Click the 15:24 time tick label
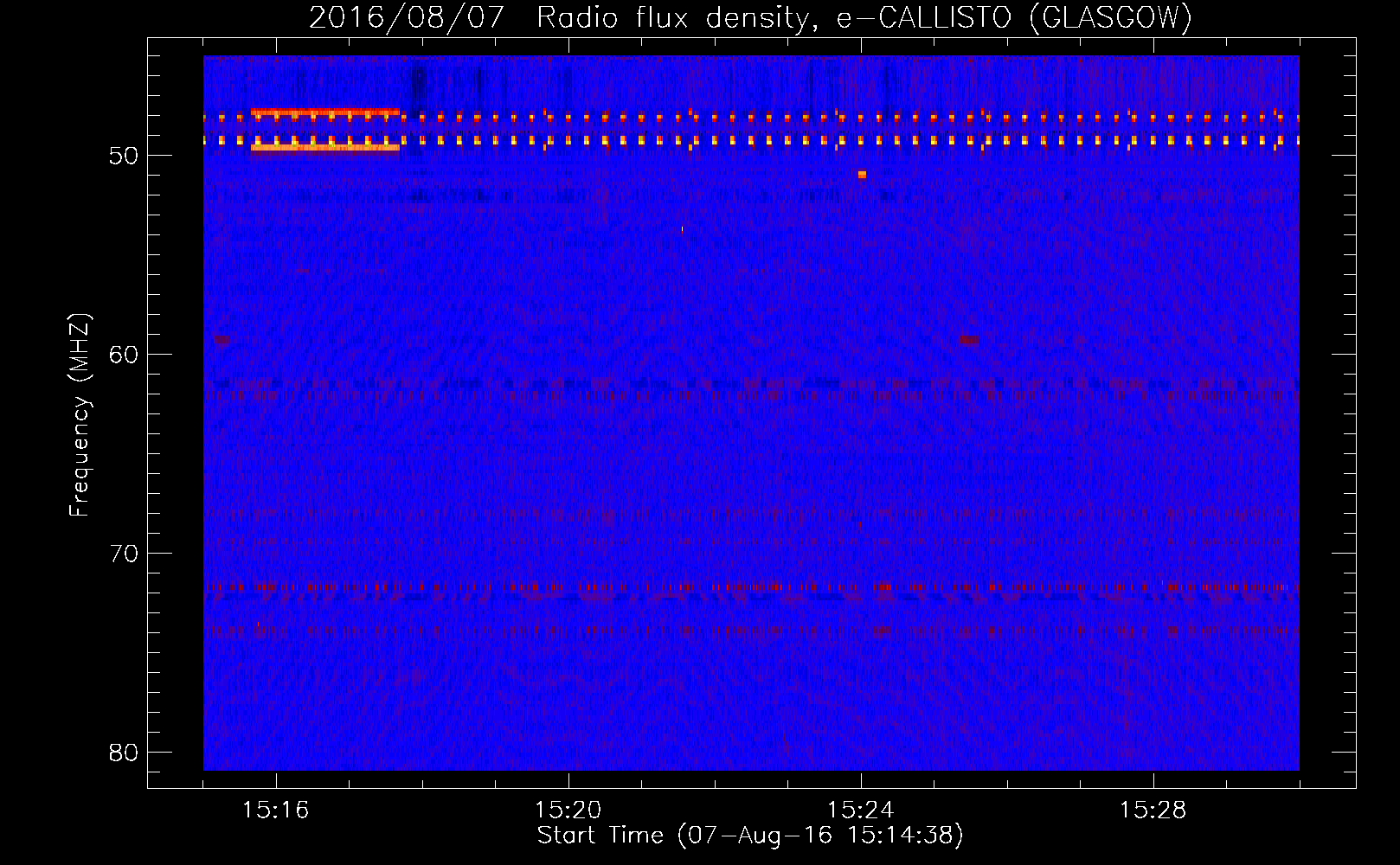Image resolution: width=1400 pixels, height=865 pixels. pyautogui.click(x=861, y=811)
